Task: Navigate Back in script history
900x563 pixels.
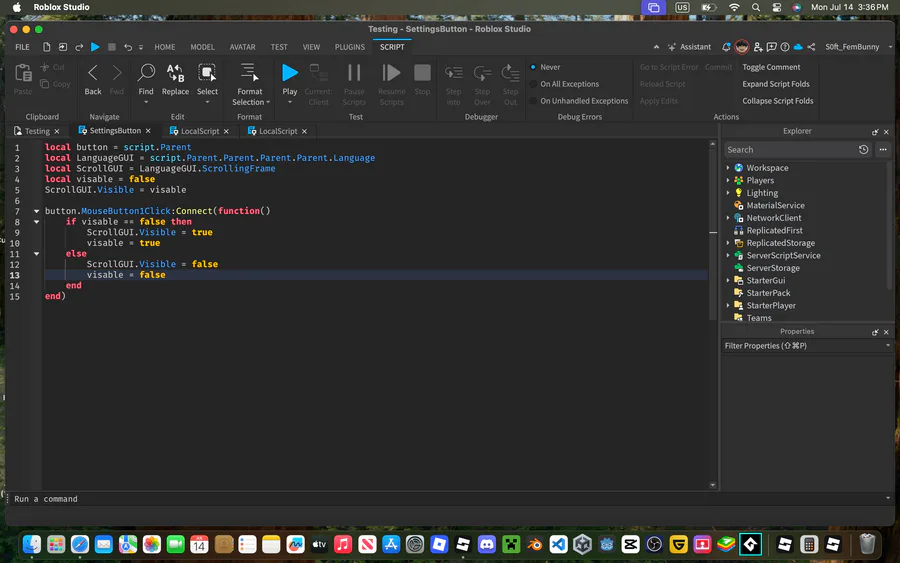Action: (x=92, y=79)
